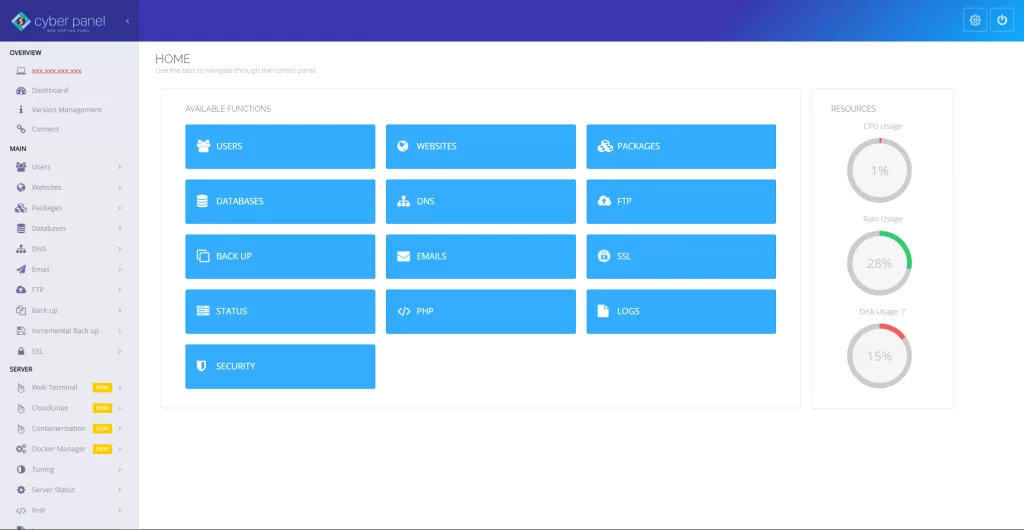
Task: Expand the Incremental Back up chevron
Action: pyautogui.click(x=120, y=331)
